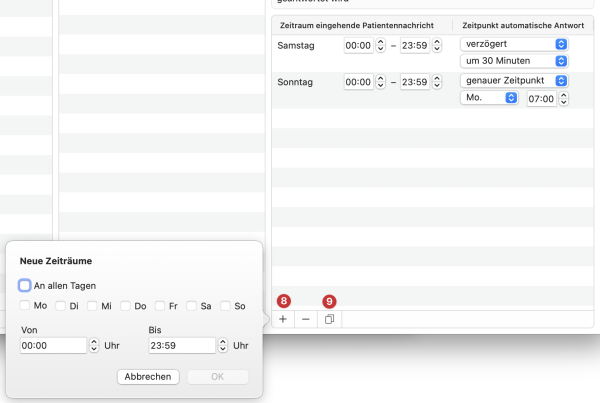This screenshot has width=600, height=403.
Task: Click the Abbrechen button
Action: click(148, 377)
